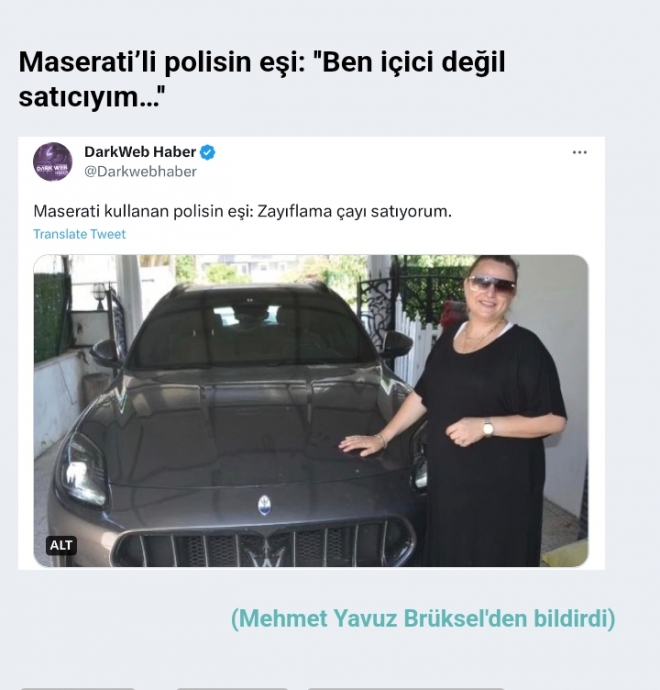Click the first partially visible bottom button
Viewport: 660px width, 690px height.
[77, 689]
